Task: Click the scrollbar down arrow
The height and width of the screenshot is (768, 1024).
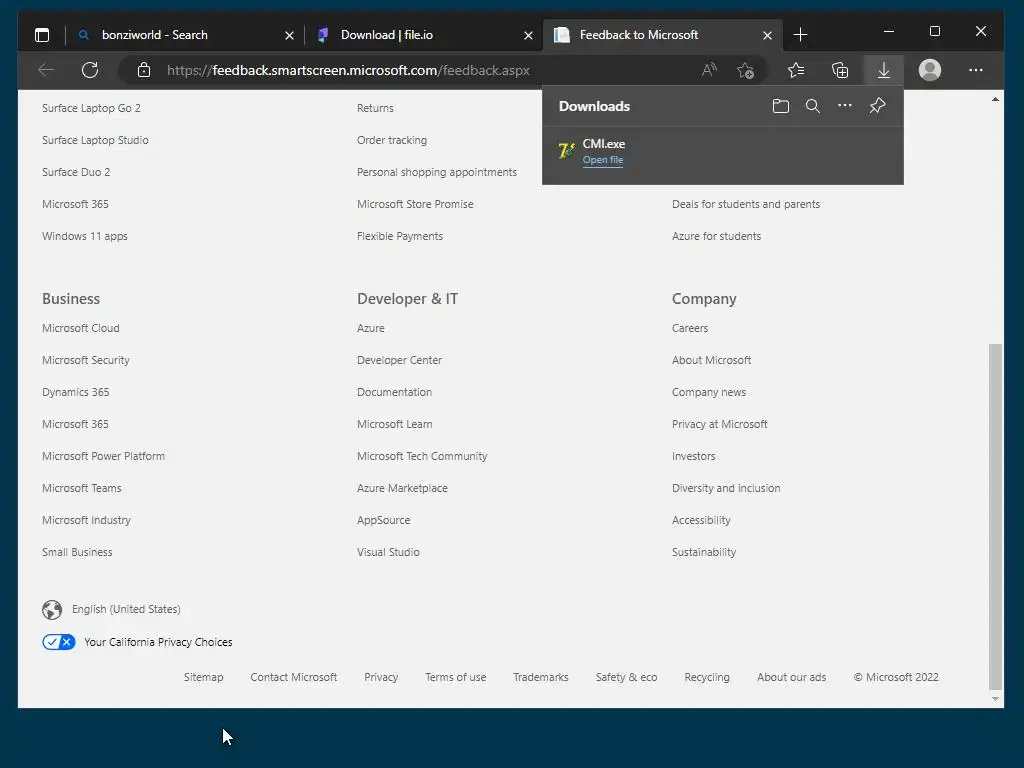Action: (995, 699)
